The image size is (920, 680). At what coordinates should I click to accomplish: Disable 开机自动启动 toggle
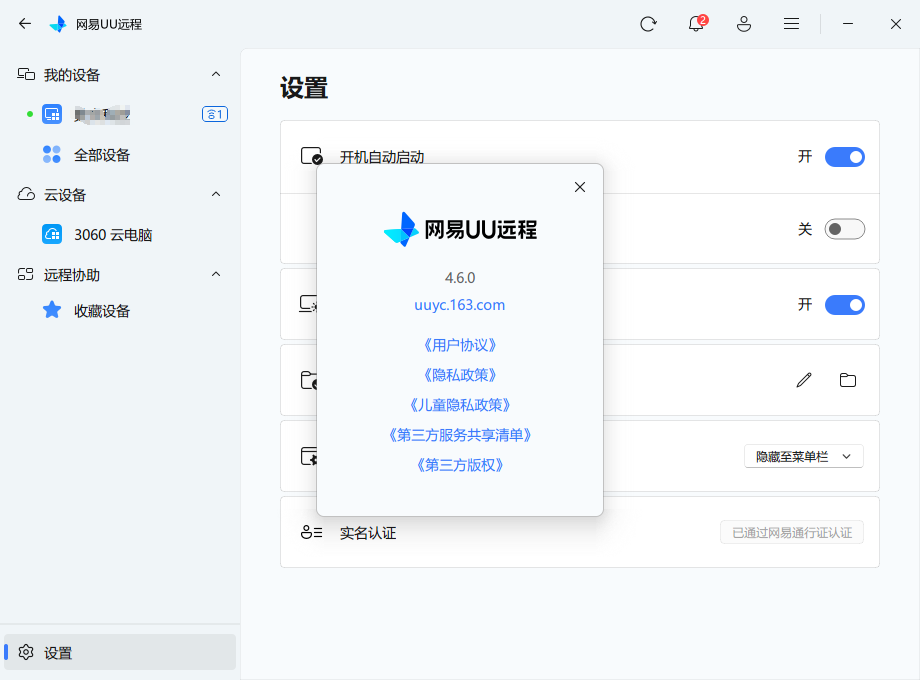844,157
